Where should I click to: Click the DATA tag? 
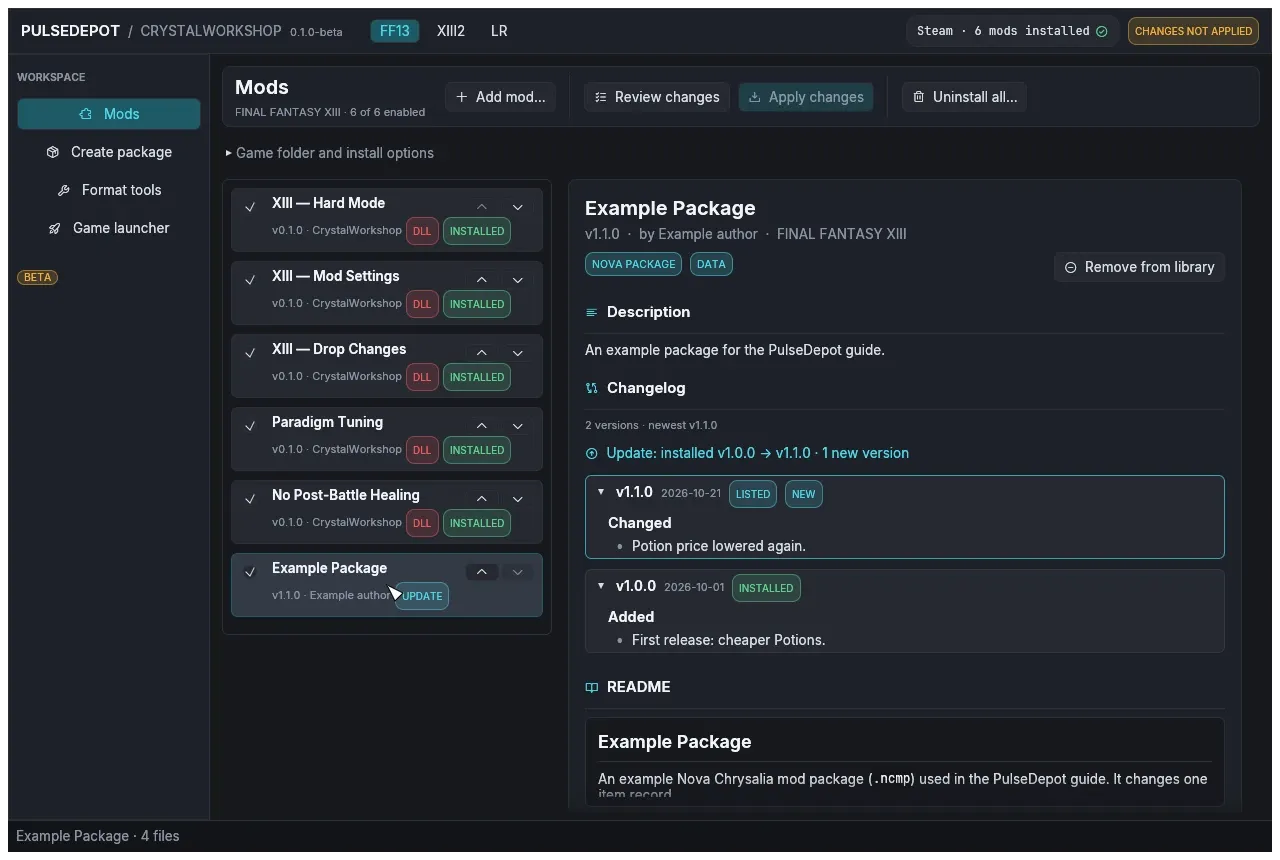[x=711, y=264]
